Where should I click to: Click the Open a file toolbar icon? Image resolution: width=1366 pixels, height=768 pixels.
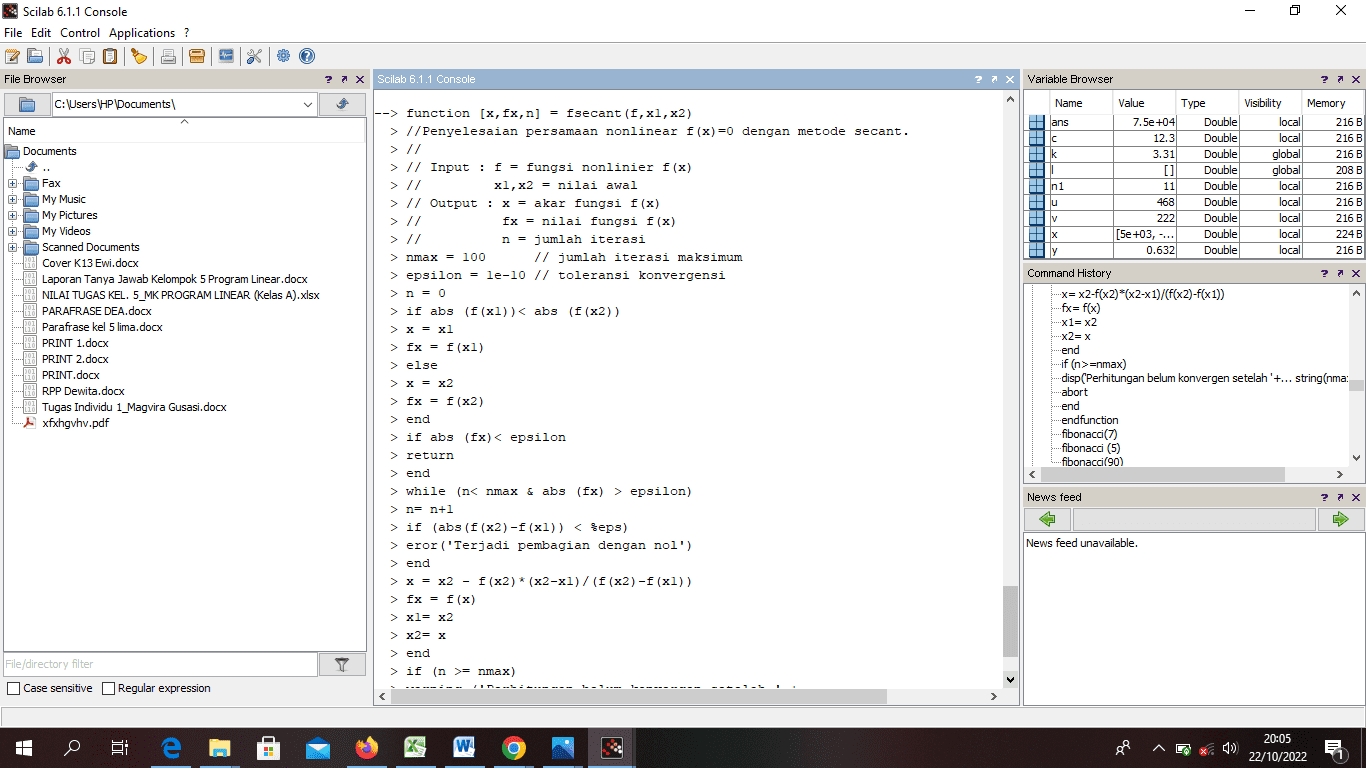click(x=35, y=56)
